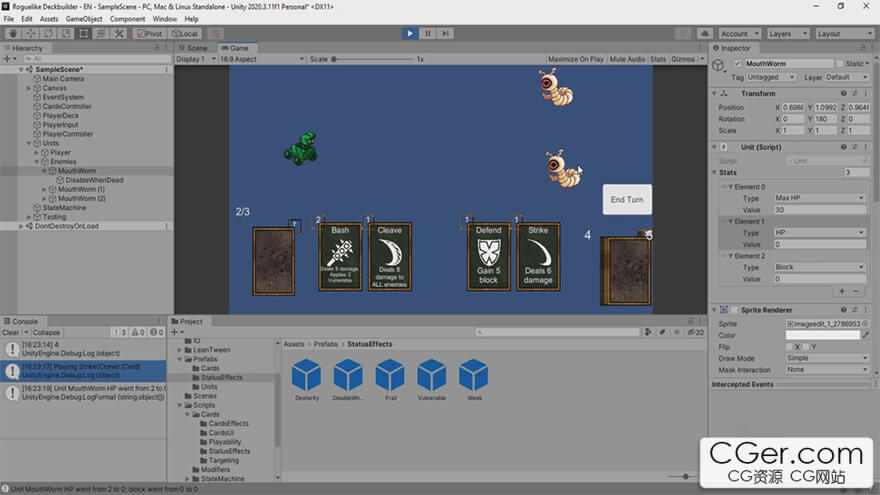Open Unit Script component help icon
This screenshot has height=495, width=880.
[x=843, y=147]
